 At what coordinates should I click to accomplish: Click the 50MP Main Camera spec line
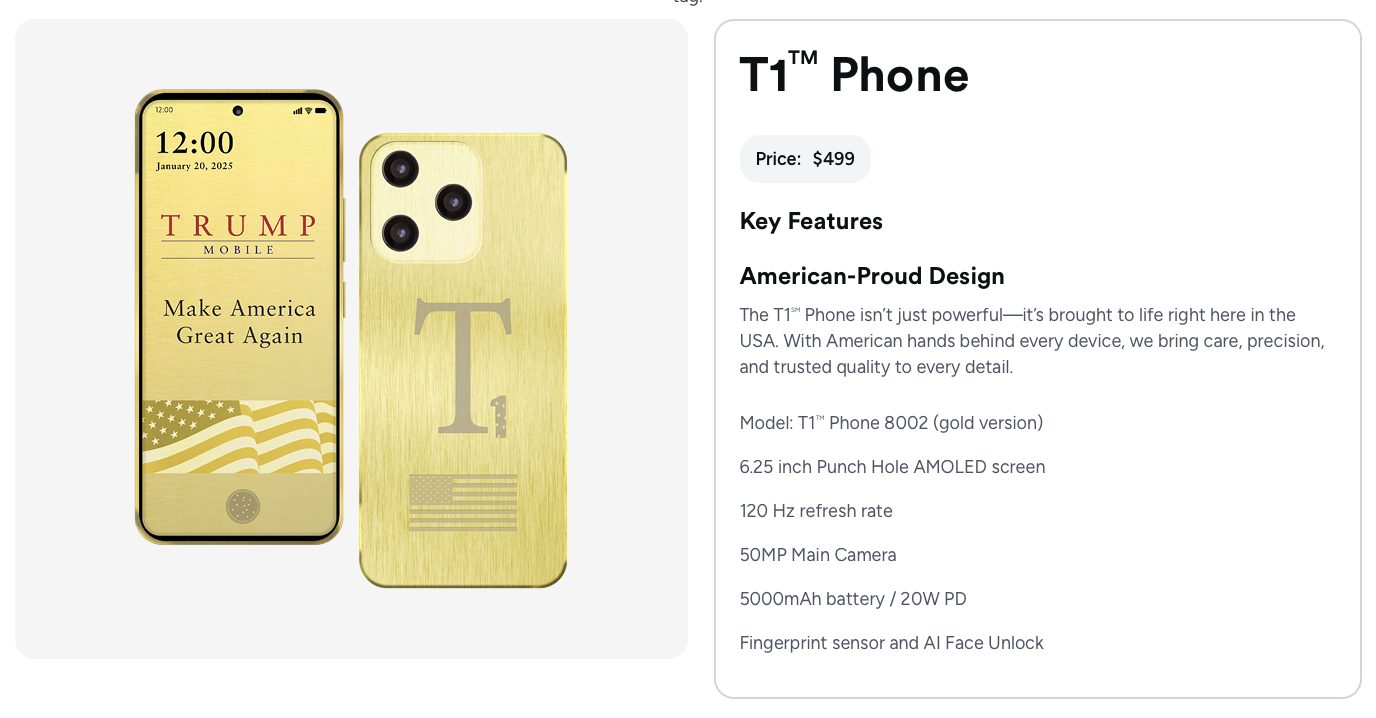pos(818,555)
